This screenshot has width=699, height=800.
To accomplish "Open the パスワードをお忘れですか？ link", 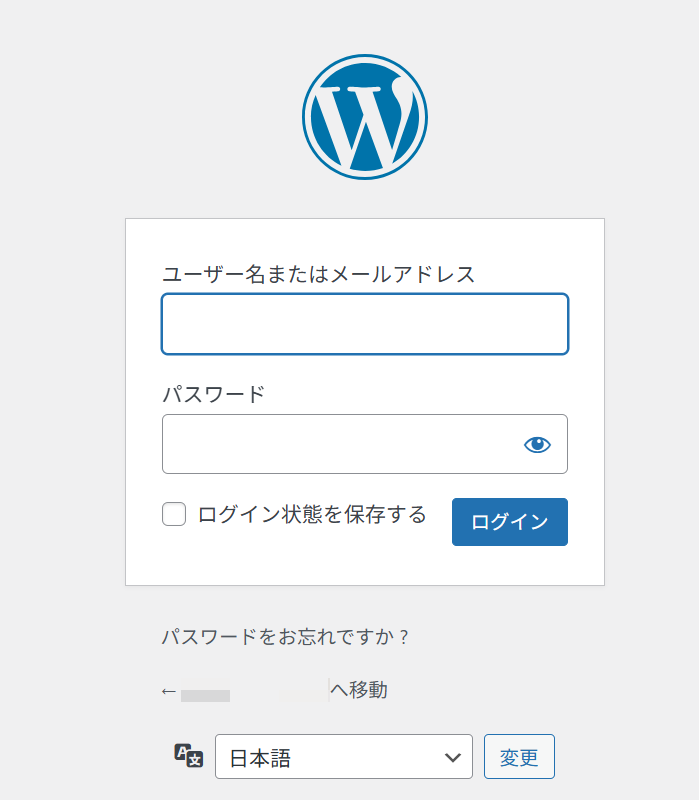I will [286, 636].
